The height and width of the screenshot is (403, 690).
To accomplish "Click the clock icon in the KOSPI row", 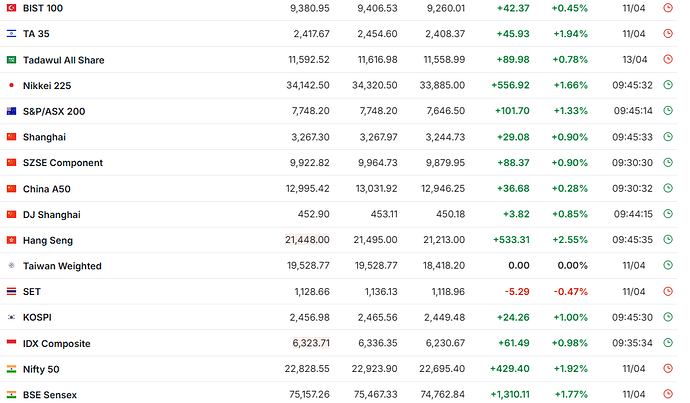I will click(666, 317).
